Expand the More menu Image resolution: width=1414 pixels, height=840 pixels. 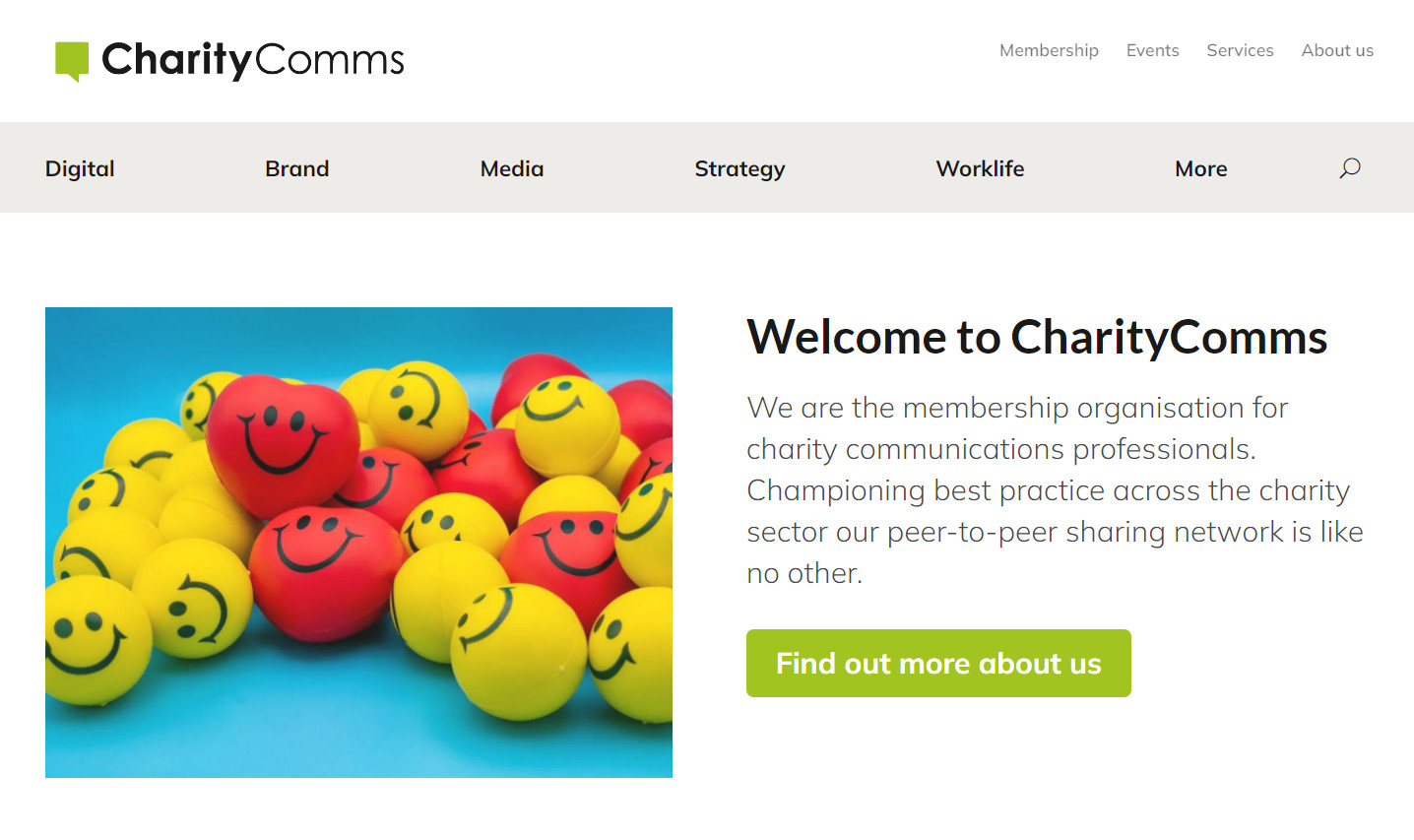pyautogui.click(x=1200, y=168)
